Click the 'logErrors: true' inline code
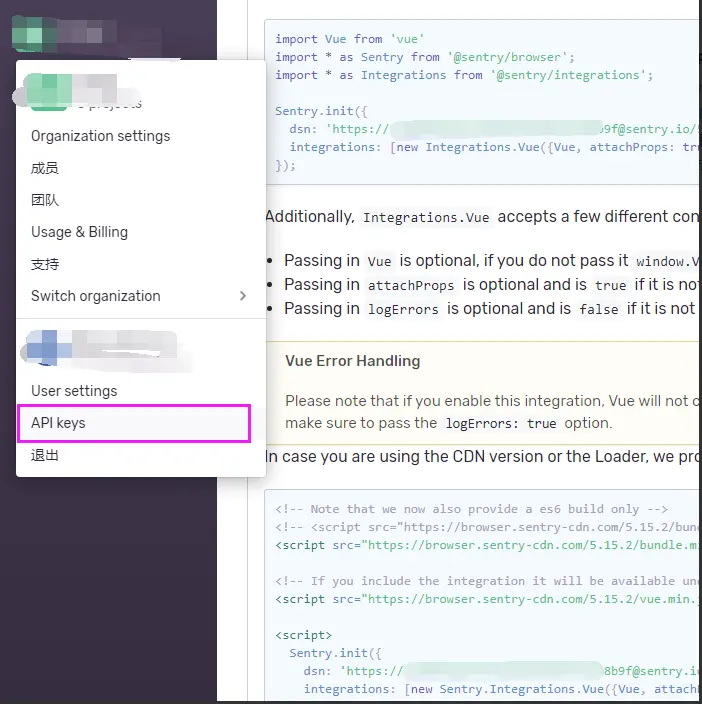The height and width of the screenshot is (704, 702). tap(500, 423)
